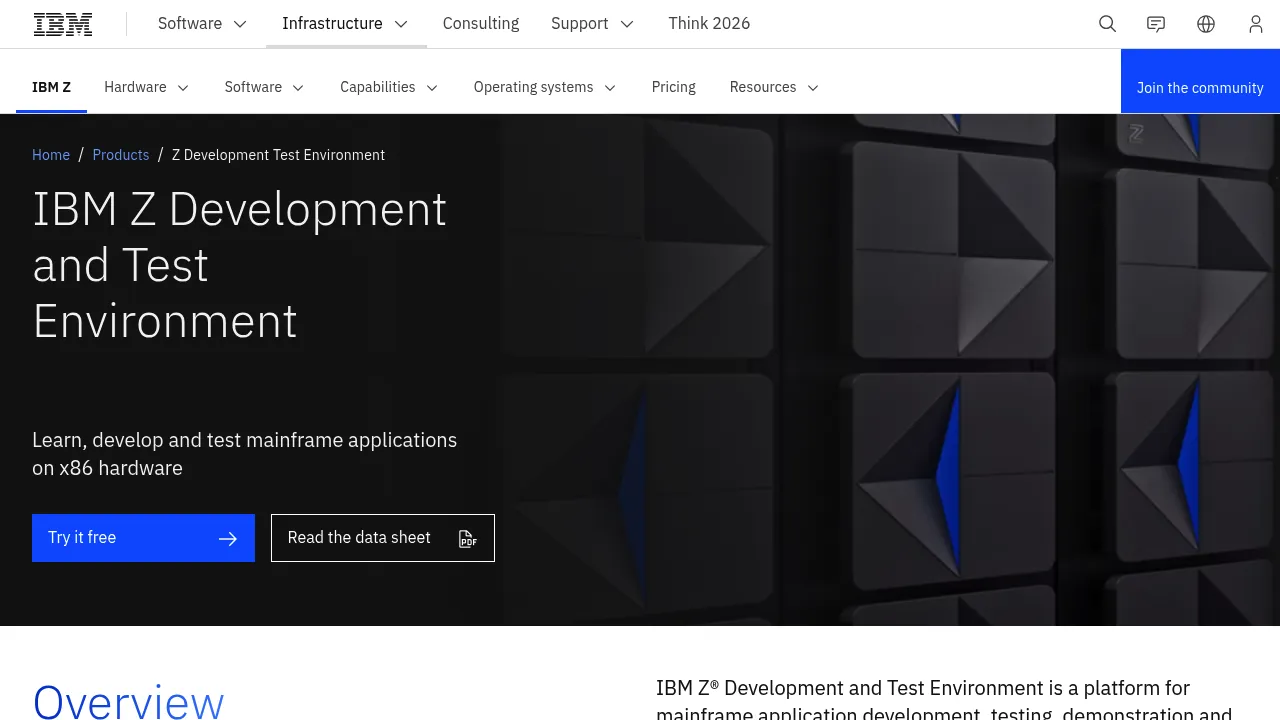Open the chat icon in the header
This screenshot has width=1280, height=720.
(x=1156, y=24)
